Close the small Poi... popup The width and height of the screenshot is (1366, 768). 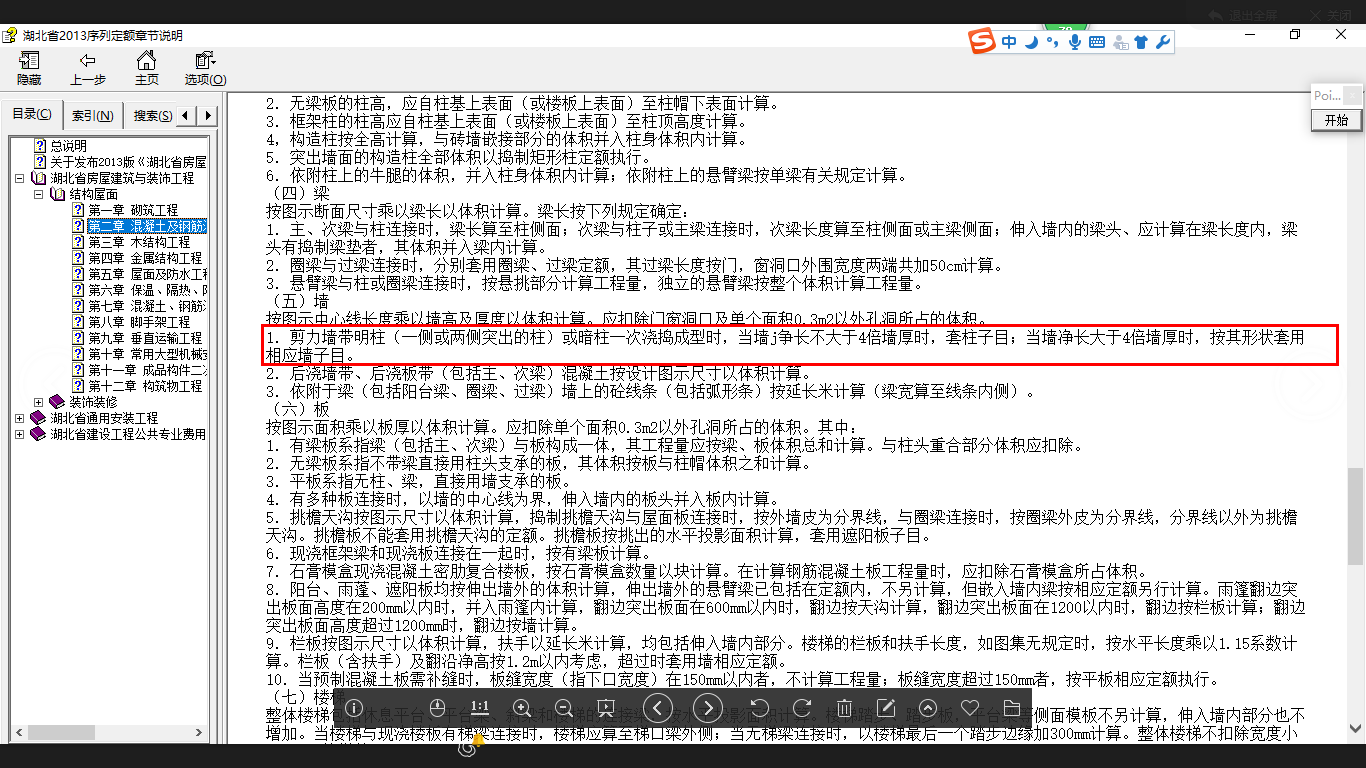tap(1352, 96)
